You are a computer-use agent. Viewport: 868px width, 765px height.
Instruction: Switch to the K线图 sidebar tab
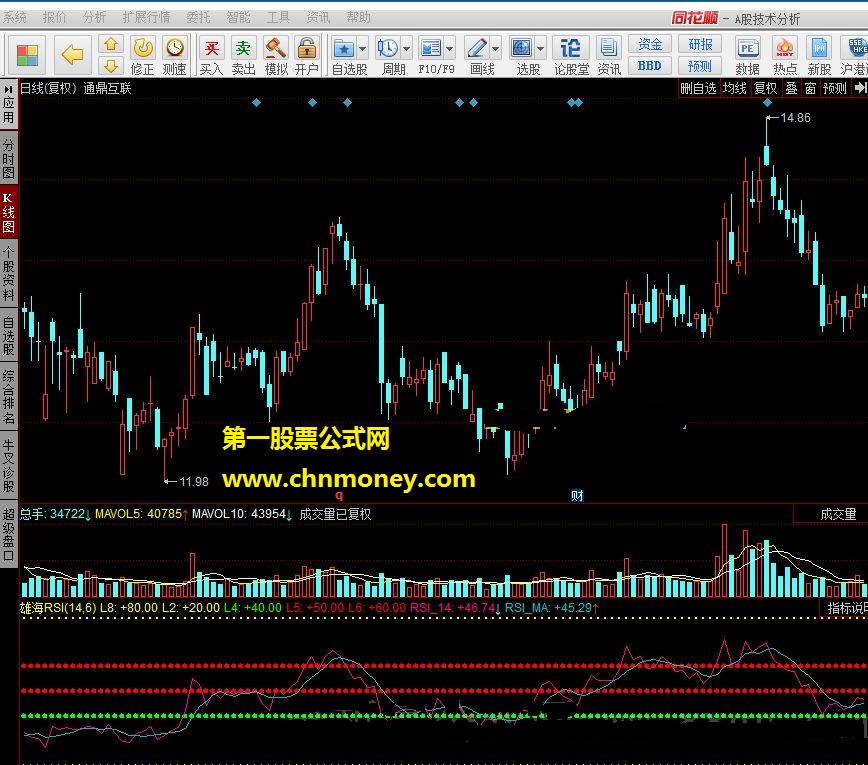(8, 212)
